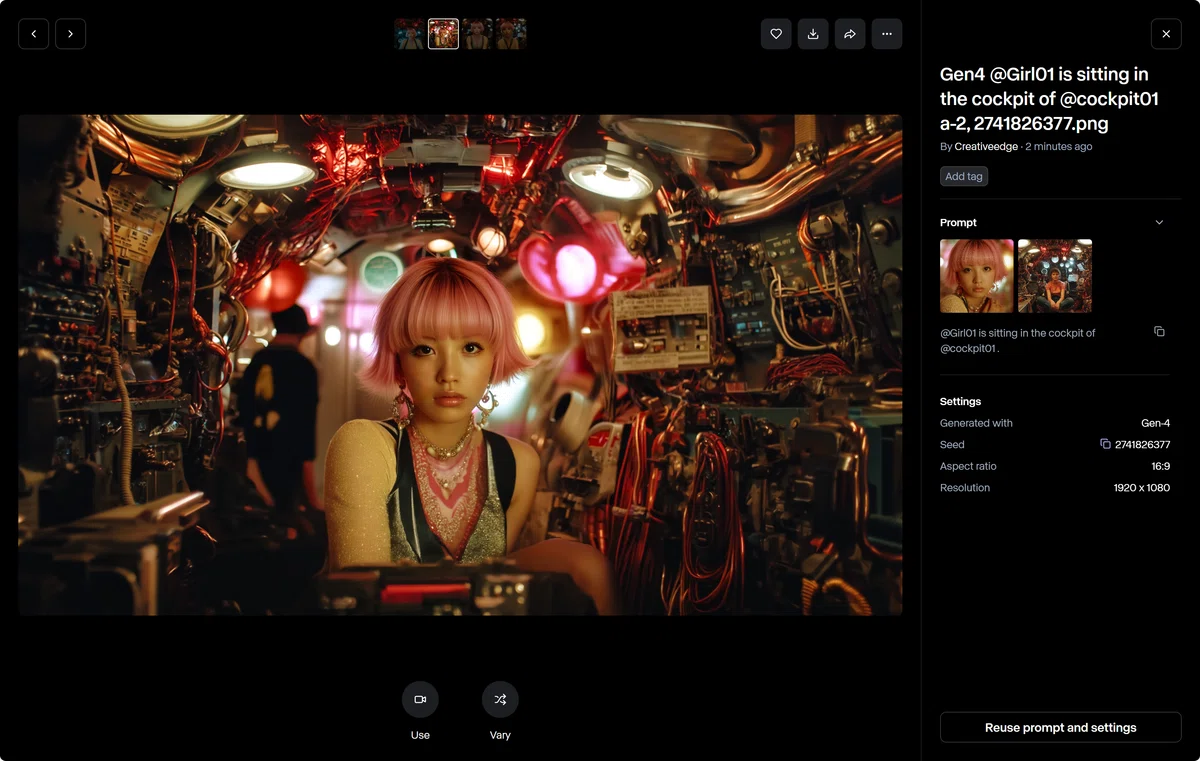This screenshot has width=1200, height=761.
Task: Like the image with the heart icon
Action: pyautogui.click(x=776, y=34)
